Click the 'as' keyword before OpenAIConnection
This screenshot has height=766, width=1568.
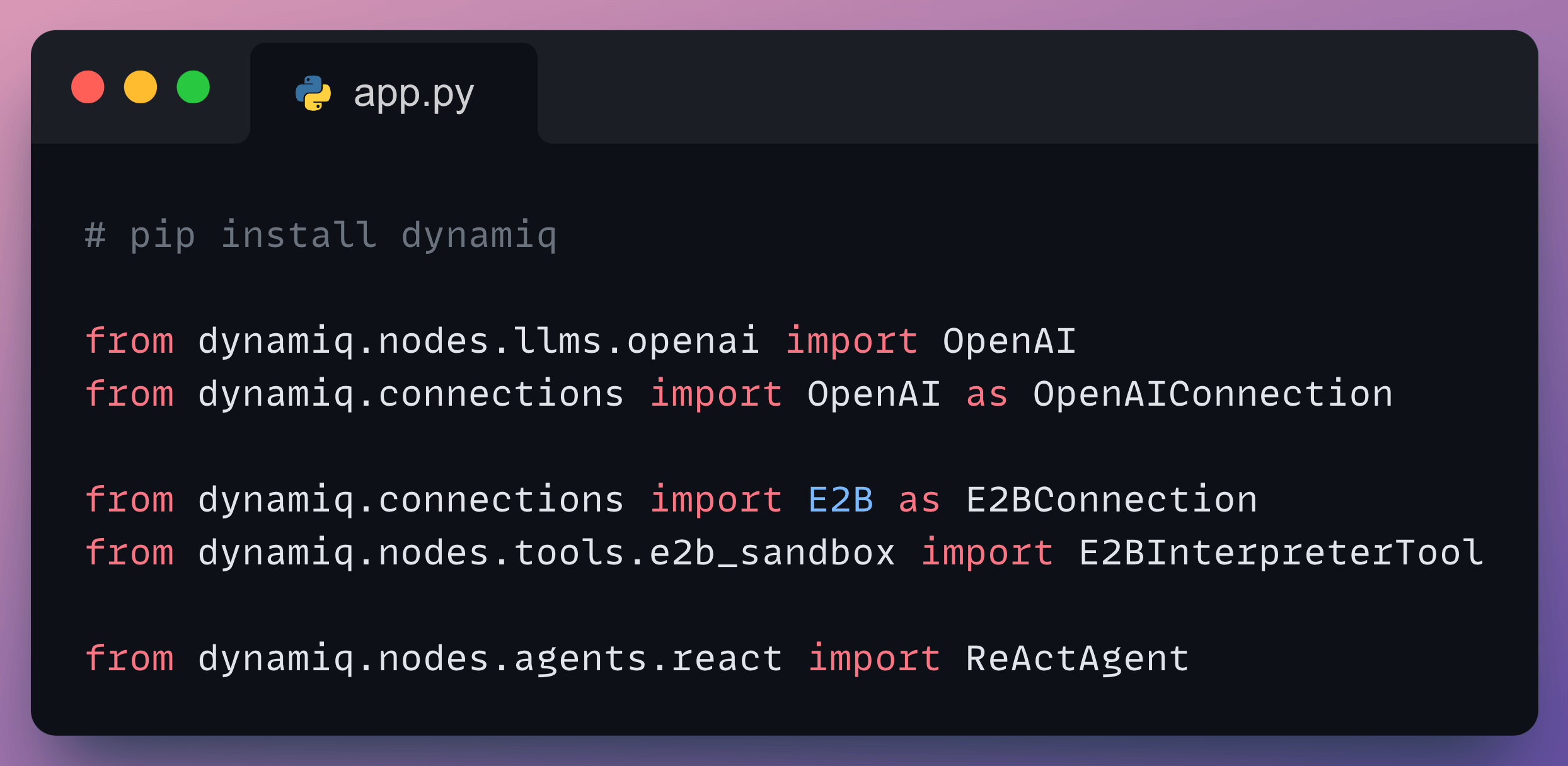987,396
